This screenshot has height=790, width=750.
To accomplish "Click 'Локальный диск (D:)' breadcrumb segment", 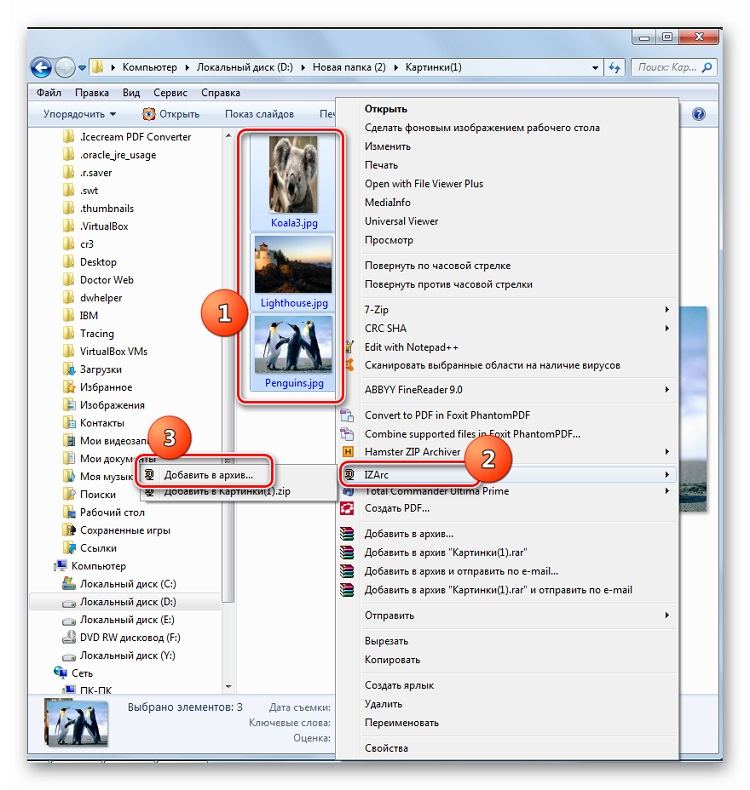I will [244, 67].
